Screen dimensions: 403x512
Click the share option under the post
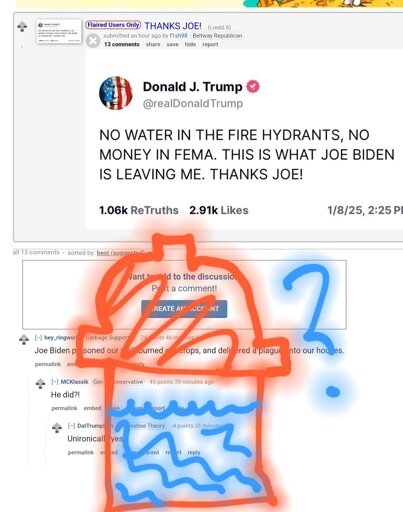pos(153,44)
